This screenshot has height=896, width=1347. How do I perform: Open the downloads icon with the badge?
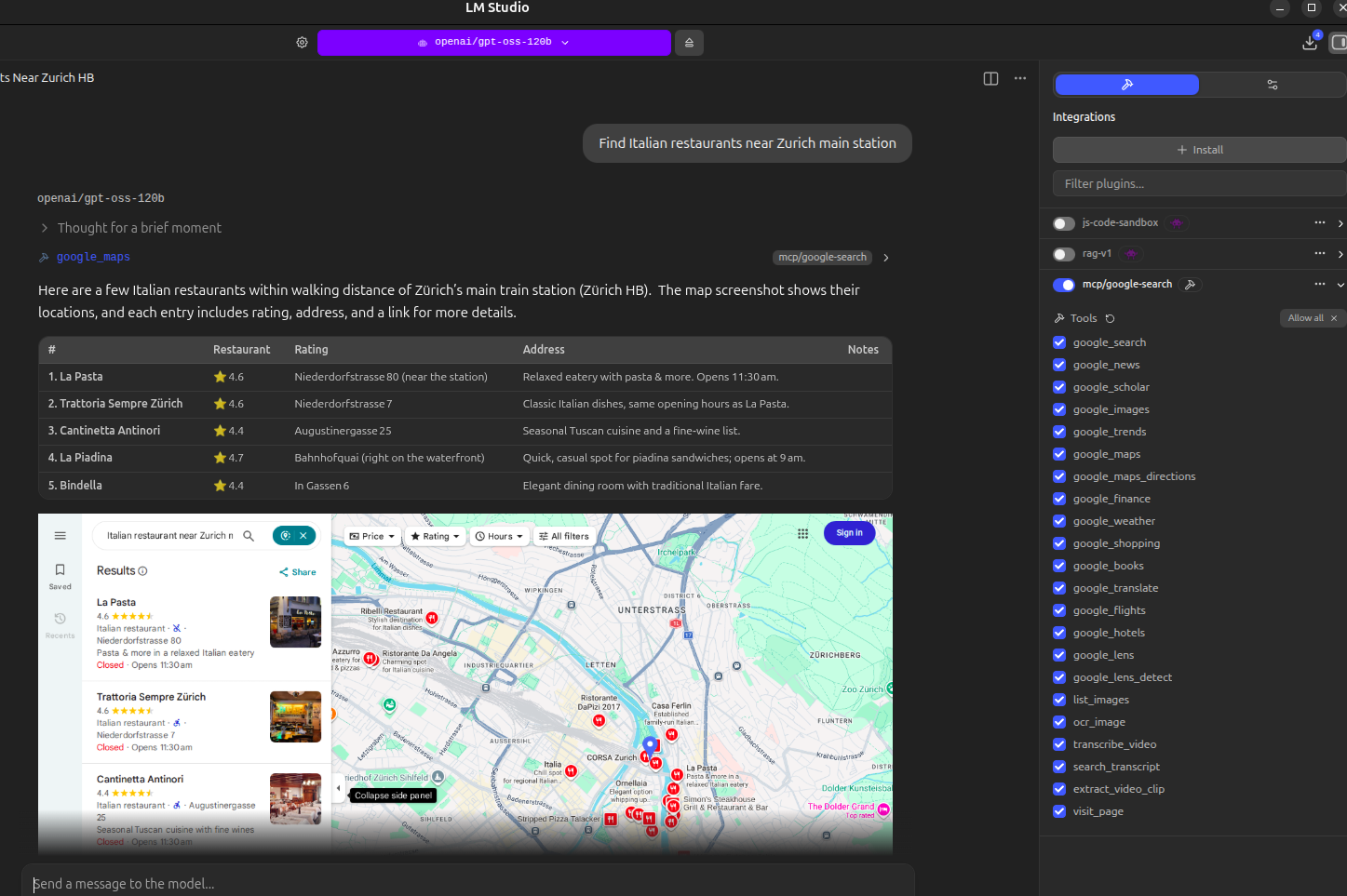[x=1309, y=43]
